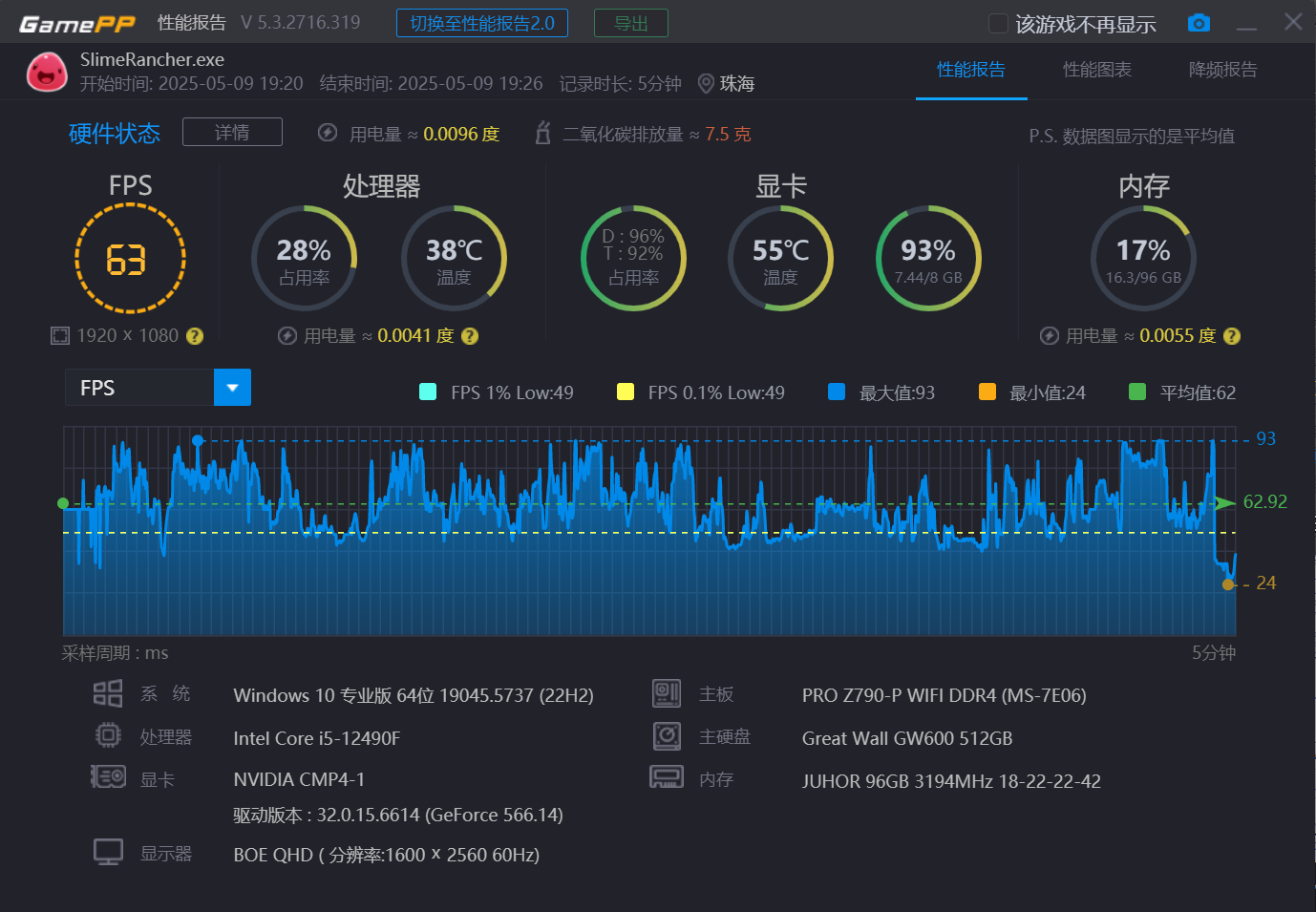
Task: Click the FPS chart selector field
Action: coord(159,388)
